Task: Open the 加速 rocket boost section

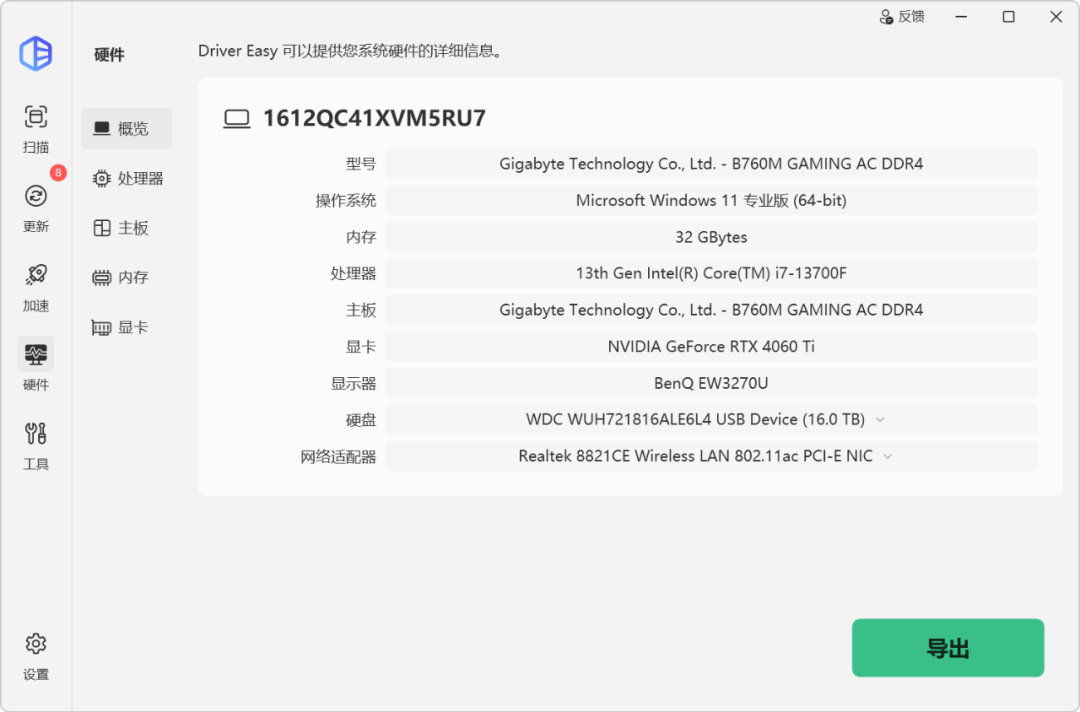Action: coord(36,287)
